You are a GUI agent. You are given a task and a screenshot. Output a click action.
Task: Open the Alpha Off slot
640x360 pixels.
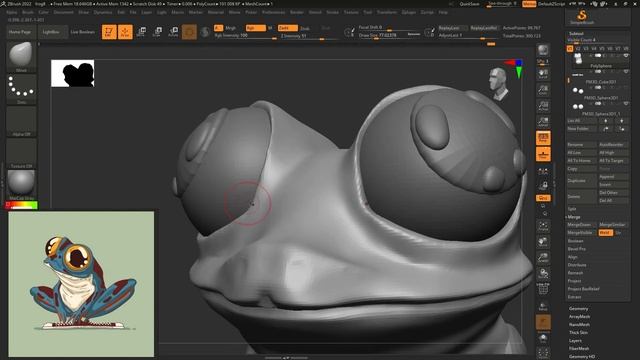[x=21, y=121]
